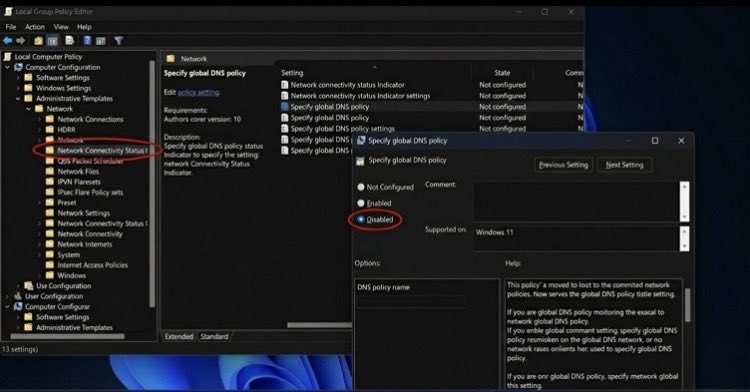Click the Next Setting button
750x392 pixels.
[624, 165]
